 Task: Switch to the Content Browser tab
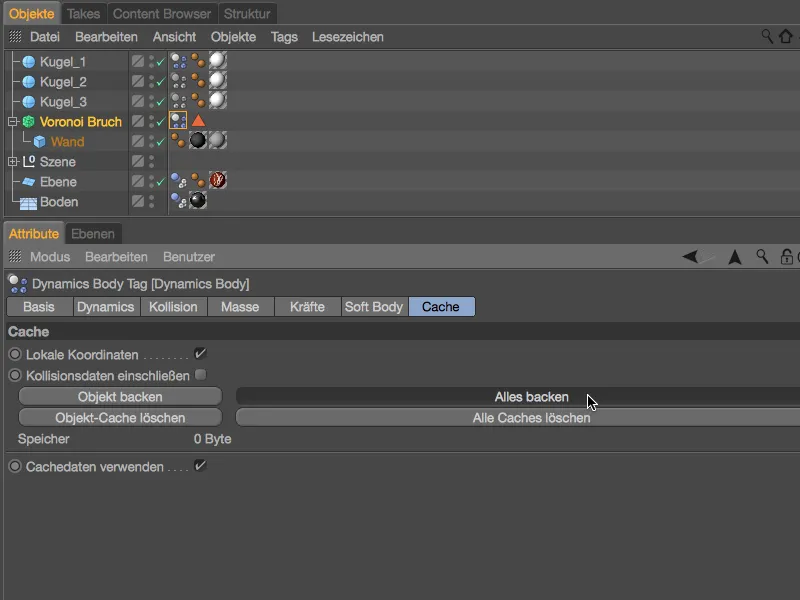[162, 14]
